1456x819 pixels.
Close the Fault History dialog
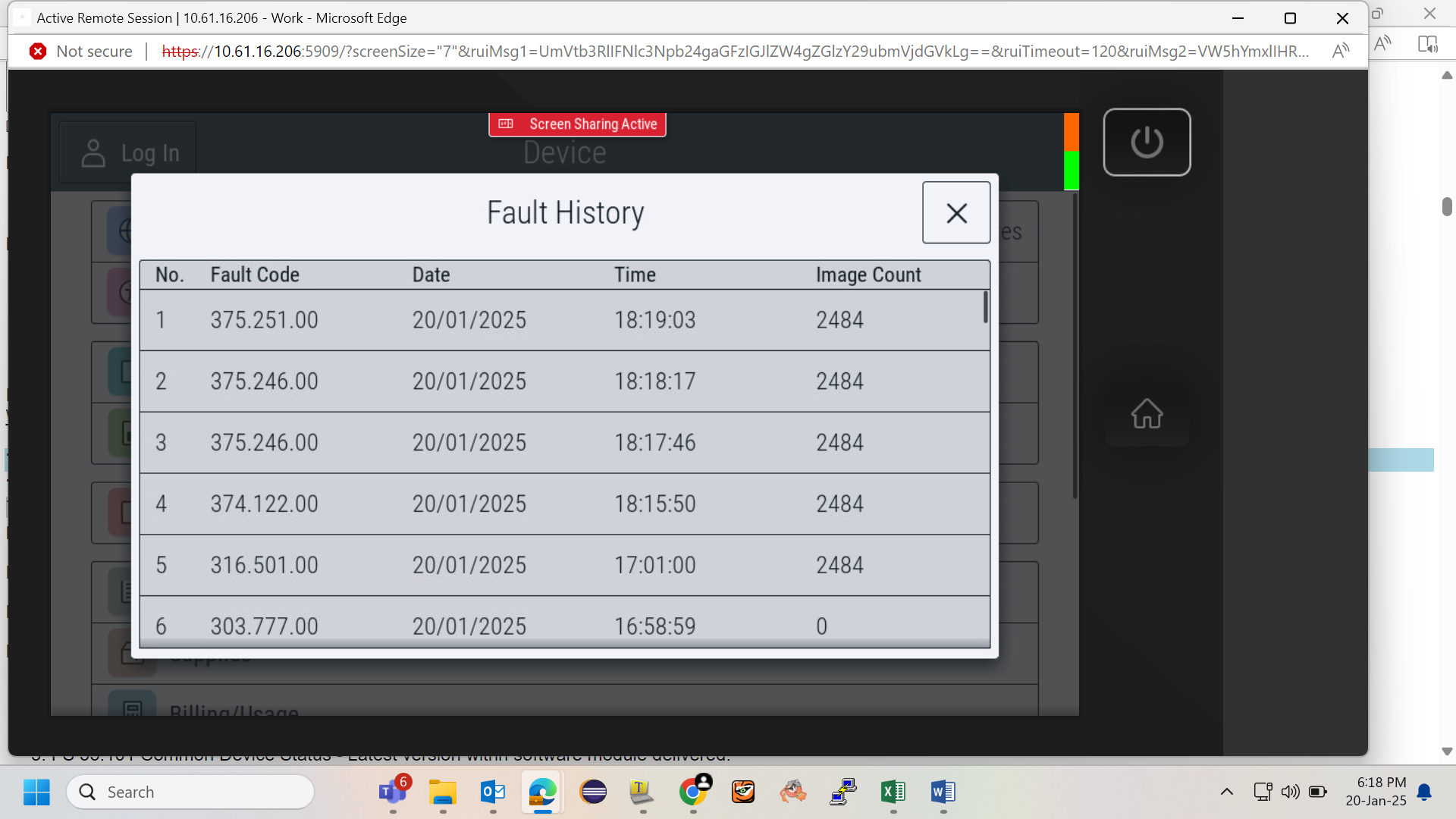[x=956, y=213]
